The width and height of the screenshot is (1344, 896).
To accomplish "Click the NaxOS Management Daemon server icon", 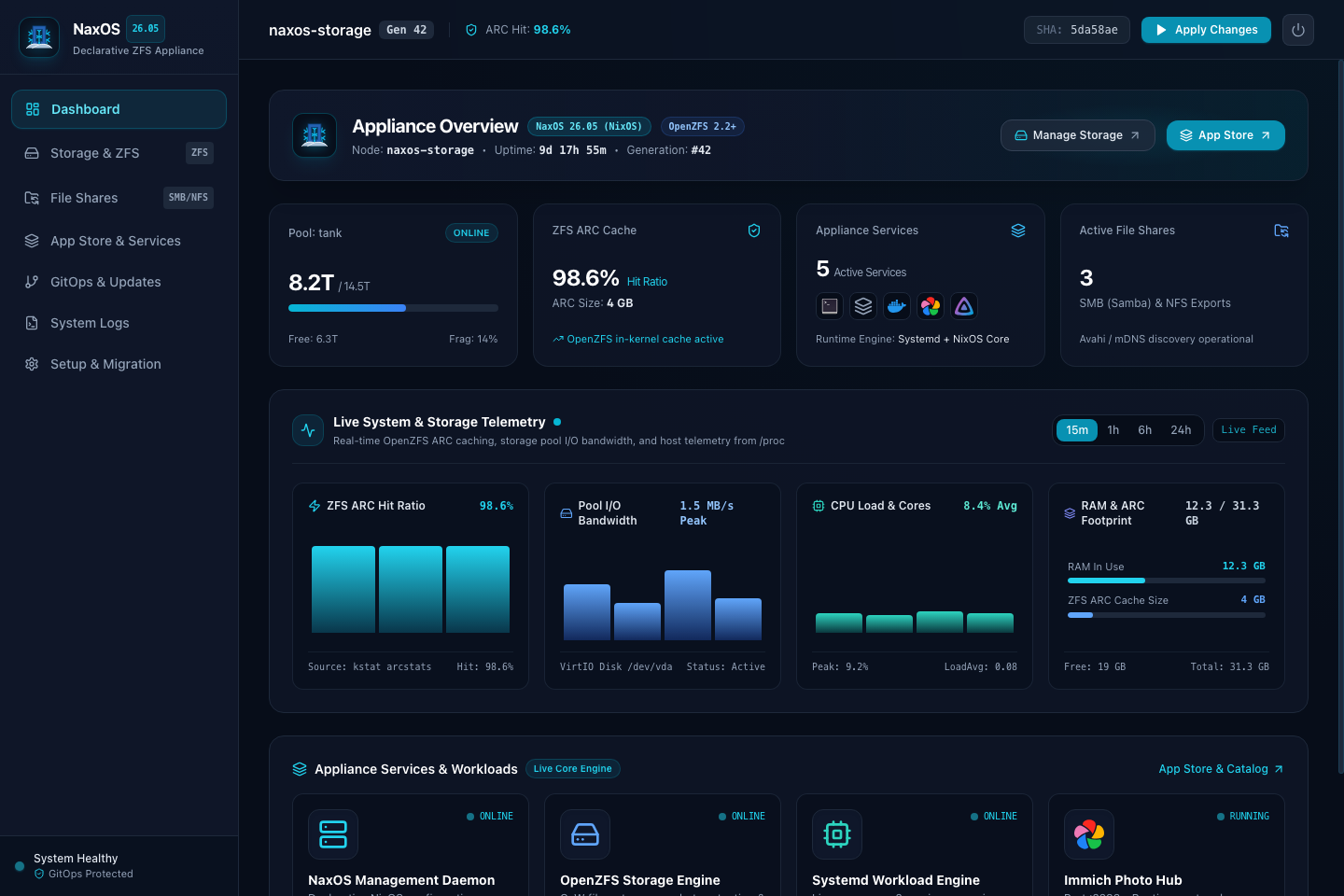I will [x=333, y=834].
